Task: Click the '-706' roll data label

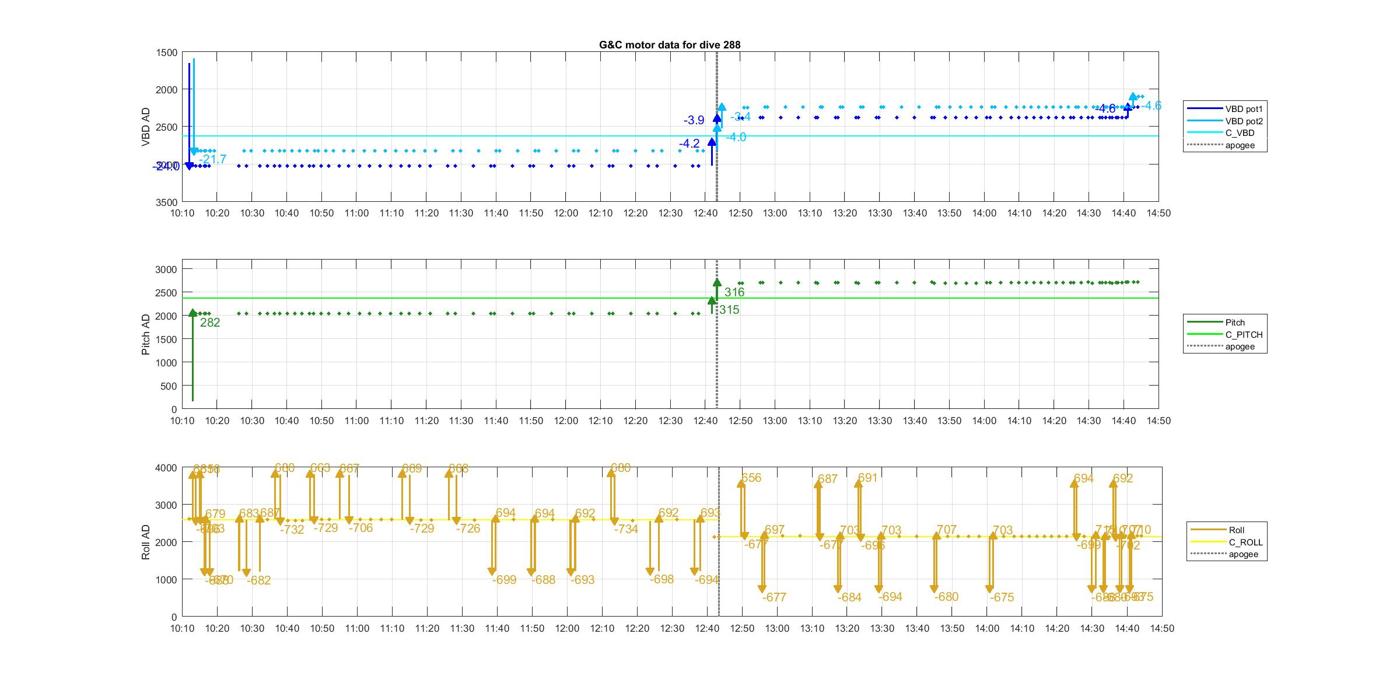Action: click(360, 528)
